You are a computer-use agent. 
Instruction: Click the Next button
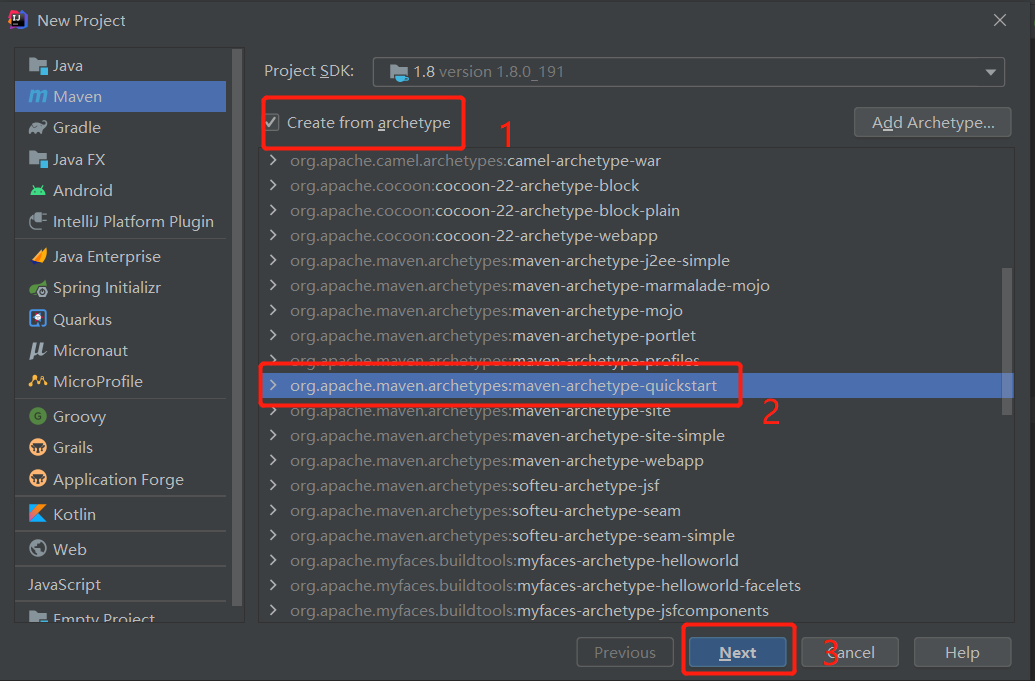coord(737,652)
